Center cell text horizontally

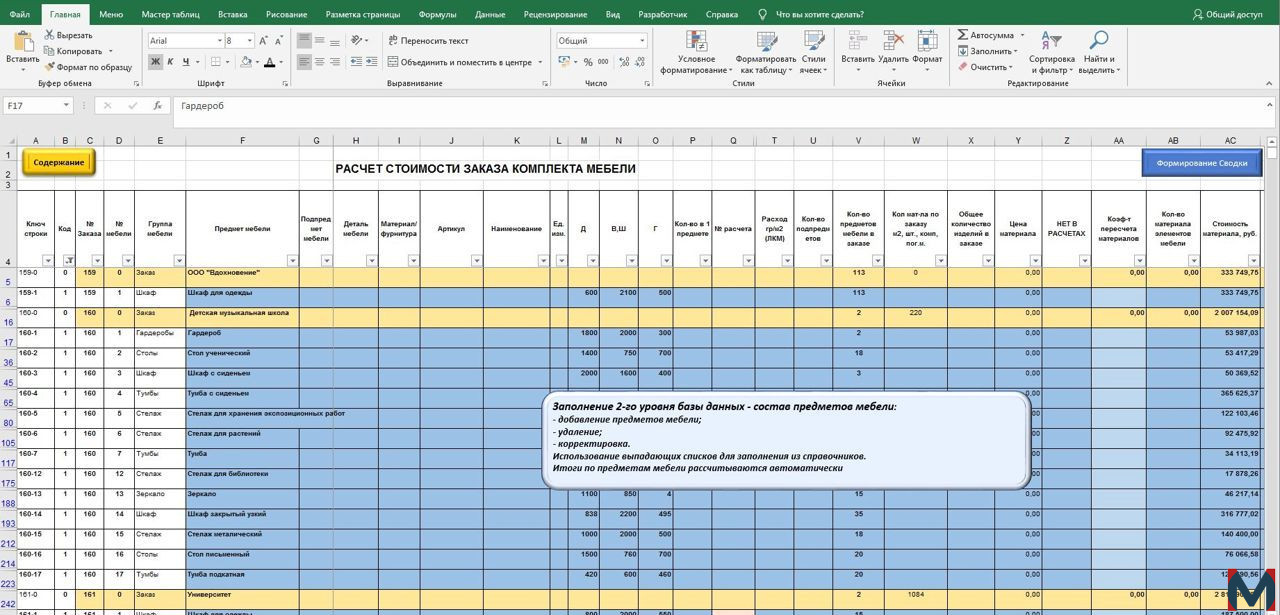(320, 62)
